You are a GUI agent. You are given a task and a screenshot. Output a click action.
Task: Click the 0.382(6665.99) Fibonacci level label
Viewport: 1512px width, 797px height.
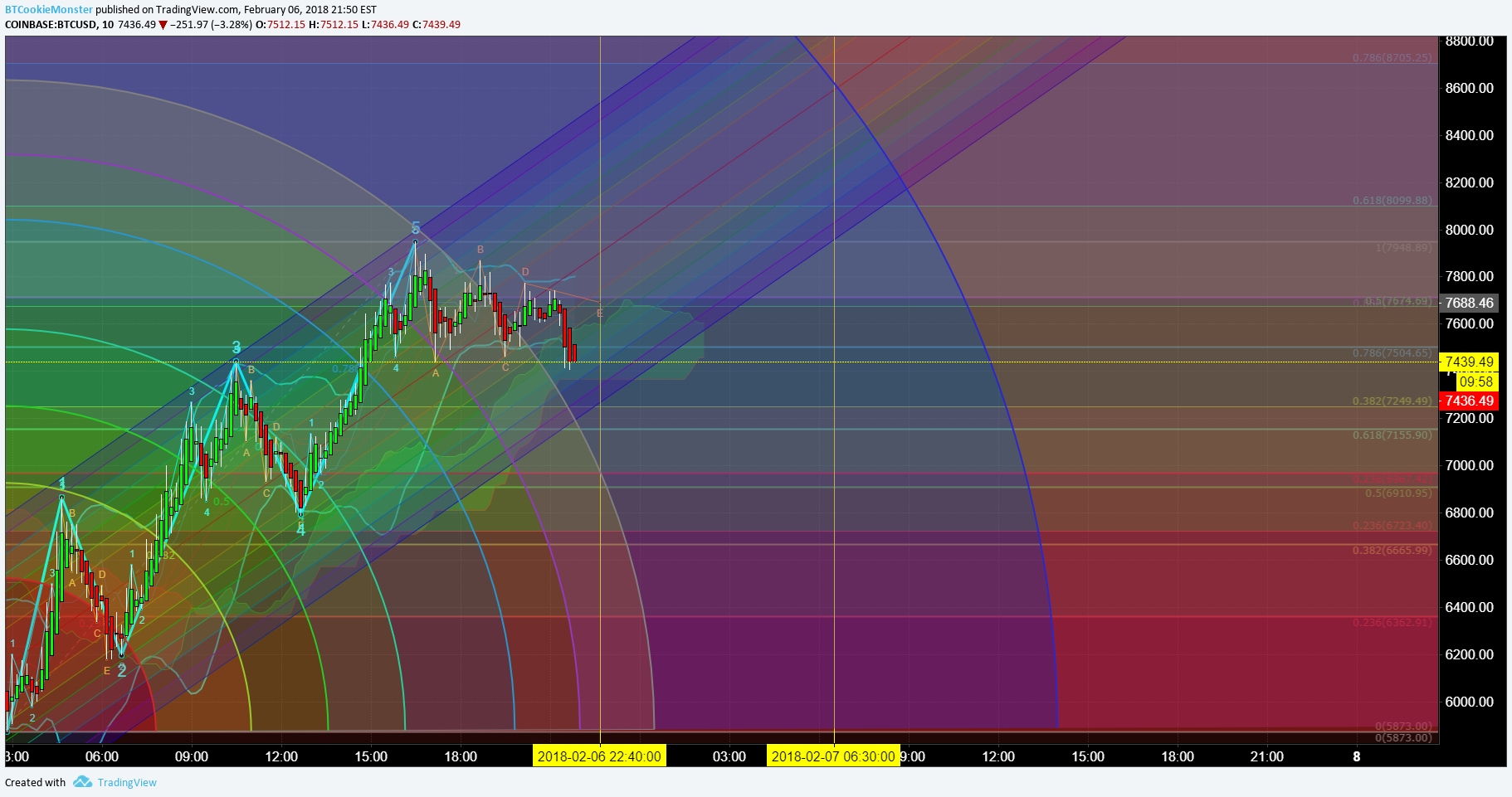1392,550
